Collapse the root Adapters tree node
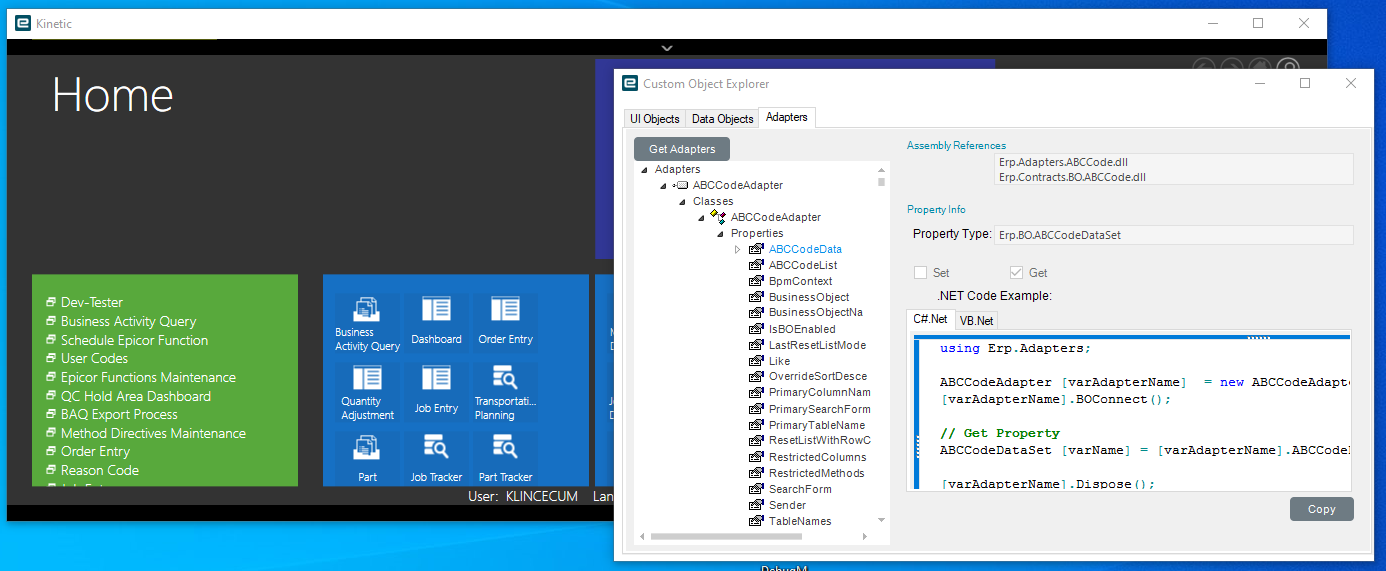The height and width of the screenshot is (571, 1386). pyautogui.click(x=644, y=170)
